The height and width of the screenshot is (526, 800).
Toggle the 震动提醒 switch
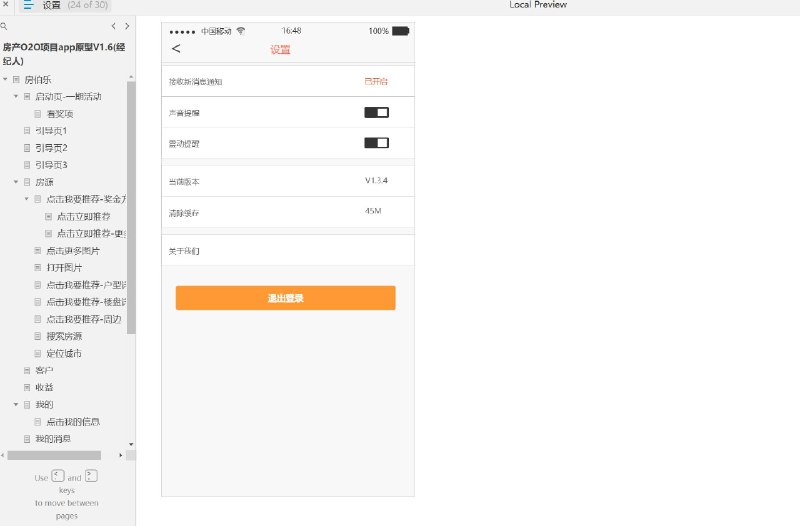377,143
